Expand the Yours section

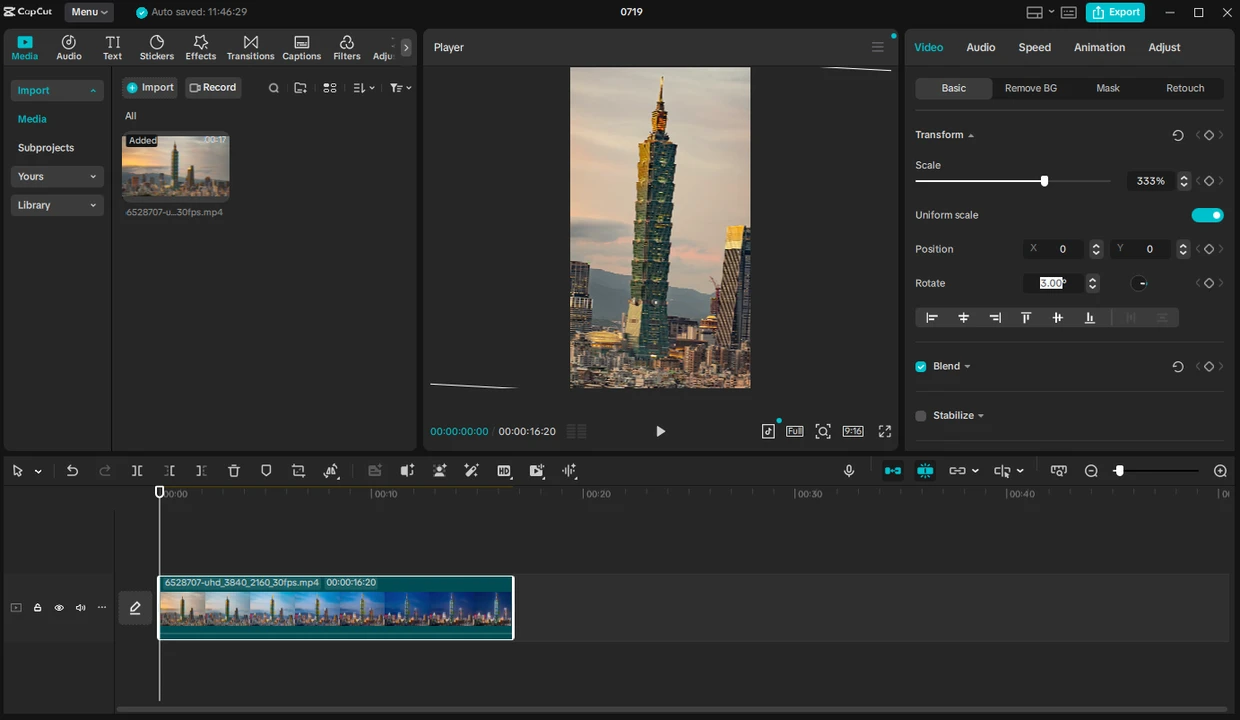[x=57, y=176]
